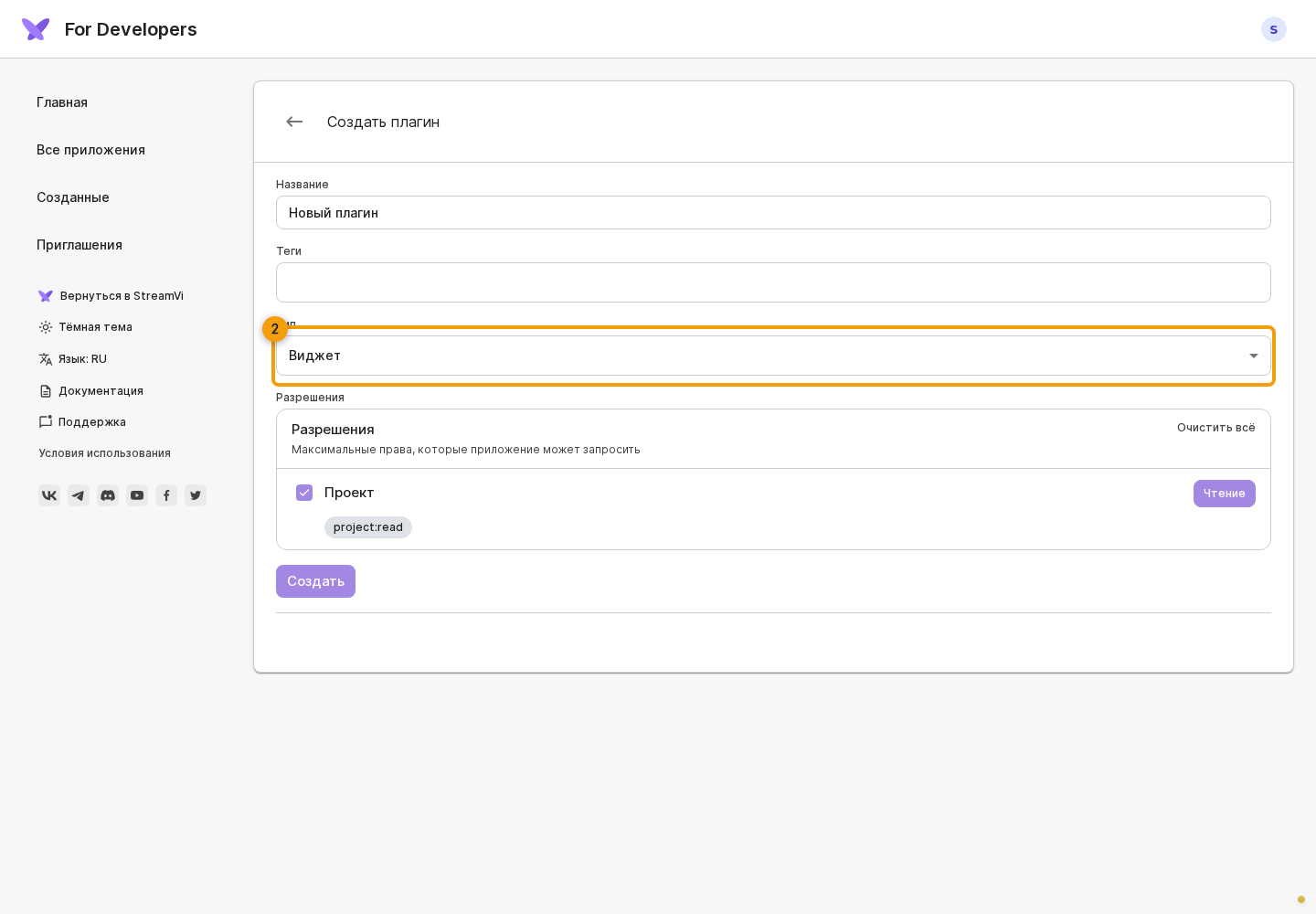Open Созданные menu item
1316x914 pixels.
point(73,197)
